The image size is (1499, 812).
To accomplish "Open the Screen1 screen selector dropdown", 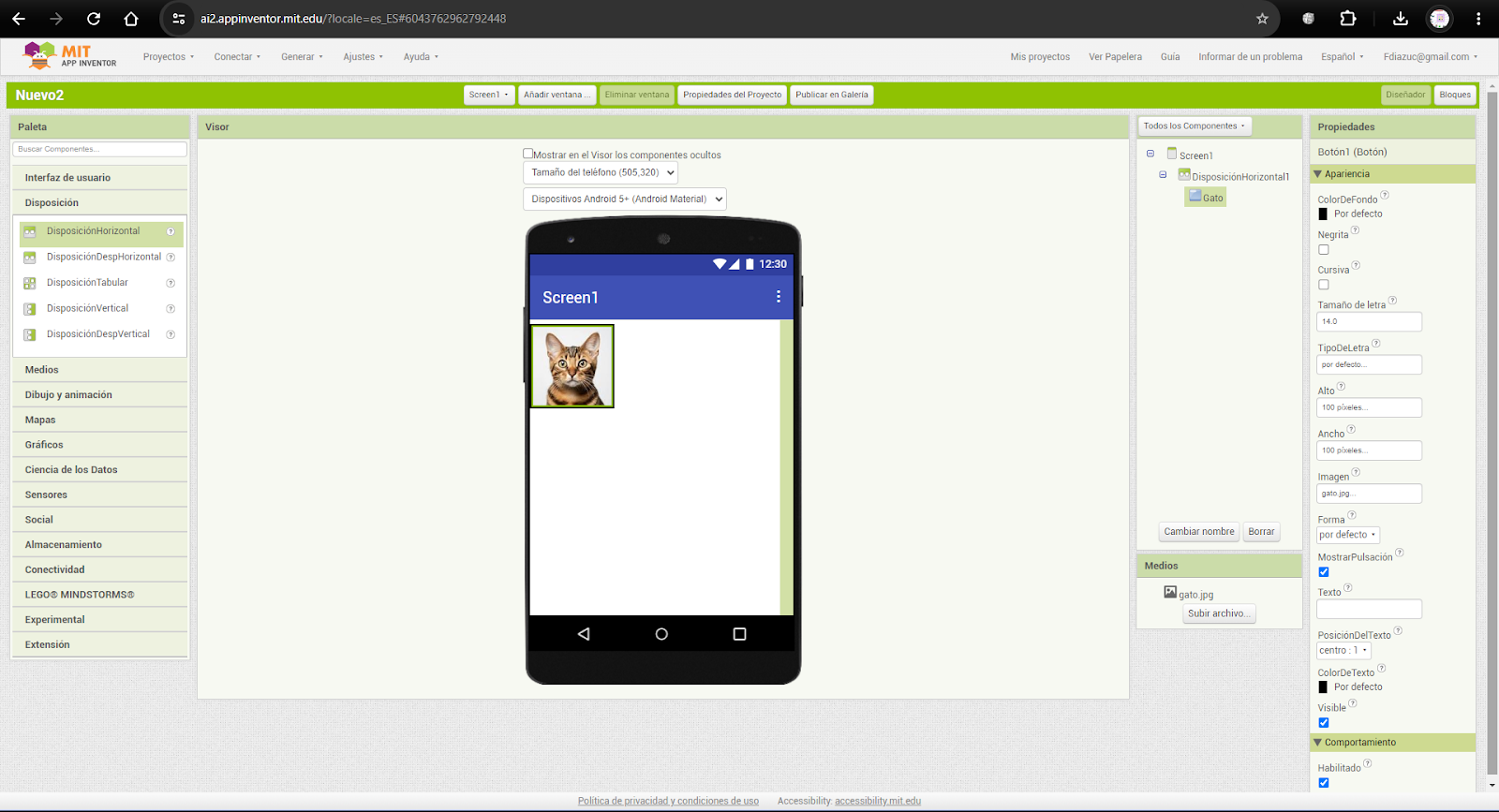I will click(x=489, y=95).
